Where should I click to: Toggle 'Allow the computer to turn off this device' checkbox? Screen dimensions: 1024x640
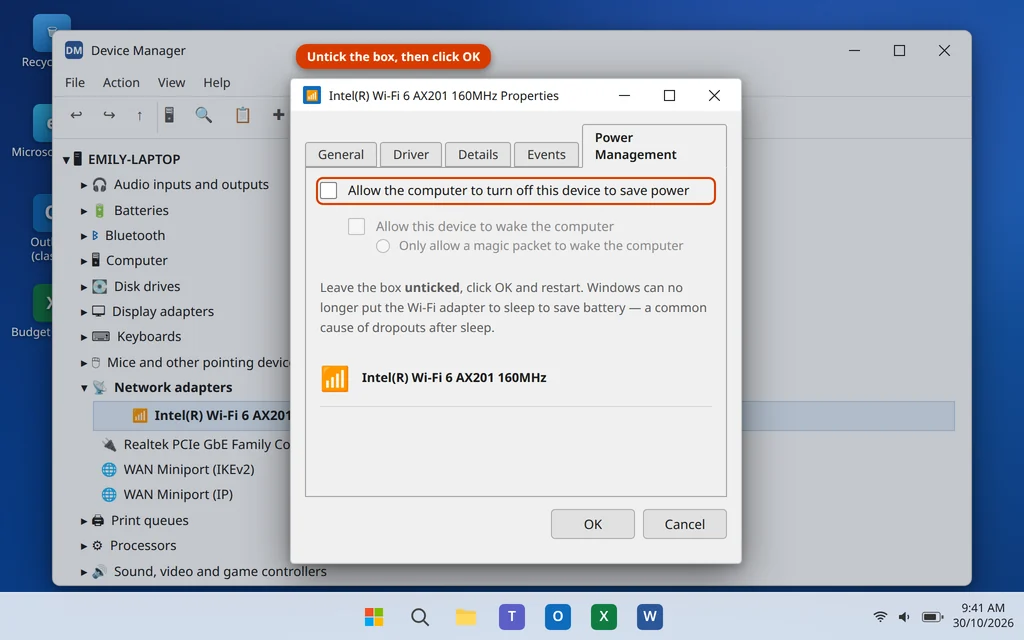coord(328,190)
